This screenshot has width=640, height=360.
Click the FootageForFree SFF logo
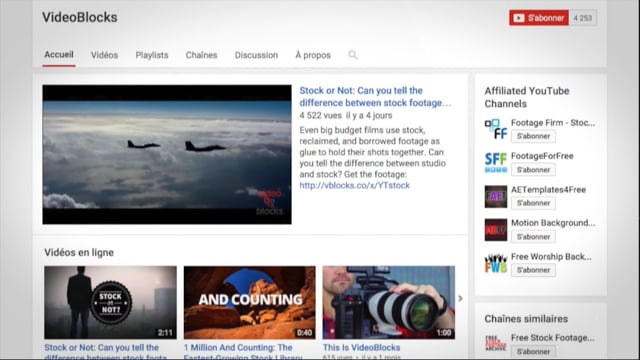[x=496, y=162]
